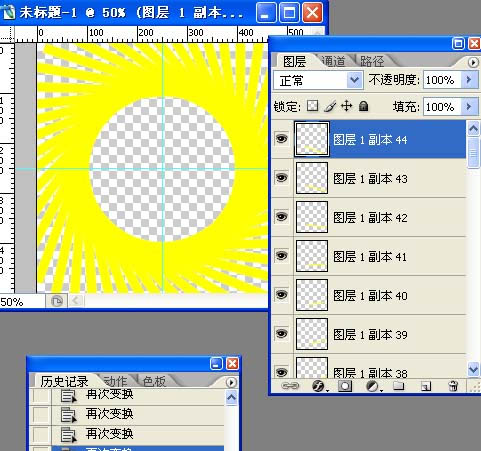Click thumbnail of 图层 1 副本 42
This screenshot has height=451, width=481.
312,217
